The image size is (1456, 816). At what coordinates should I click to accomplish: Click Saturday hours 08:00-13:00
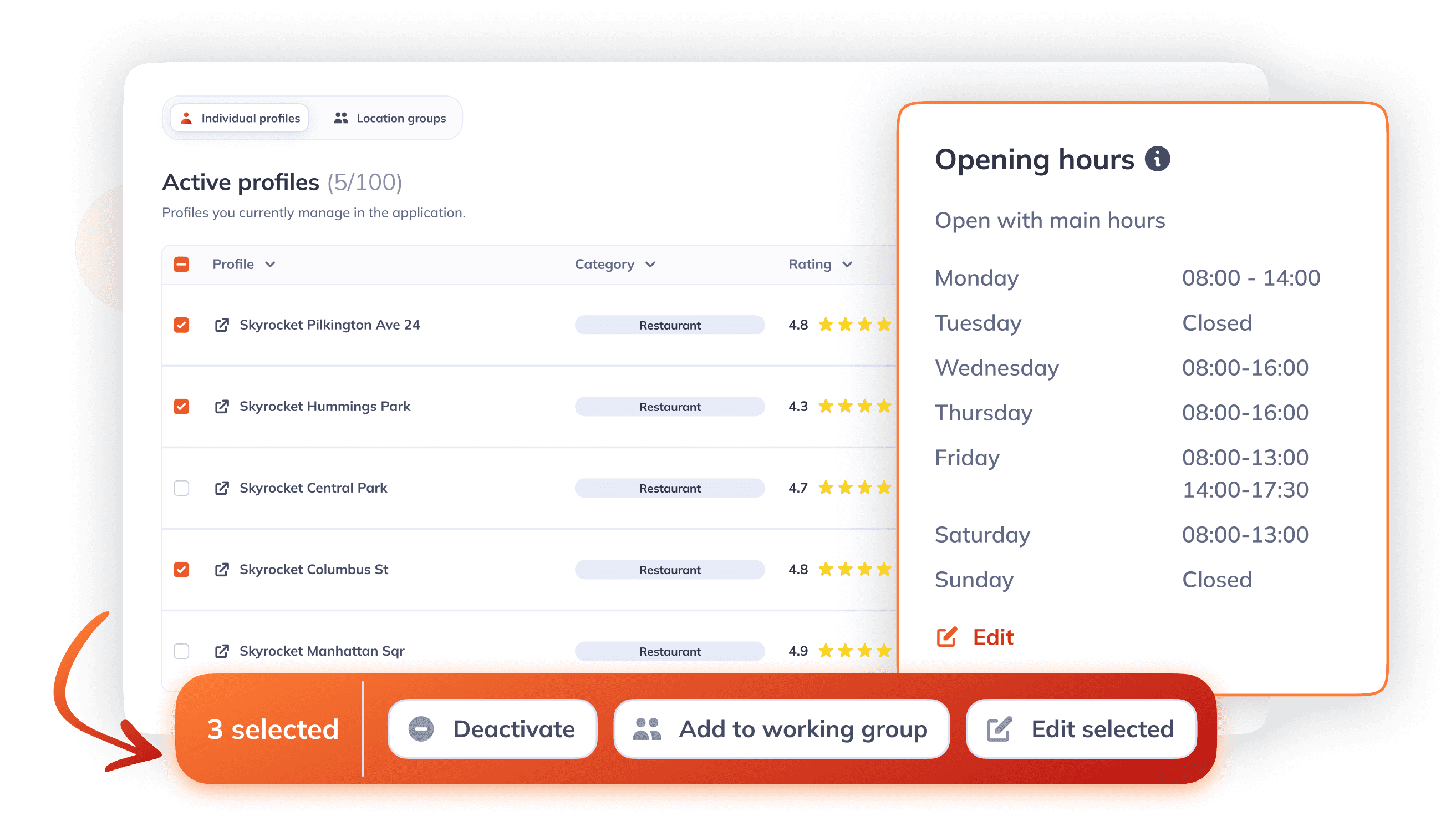1245,534
